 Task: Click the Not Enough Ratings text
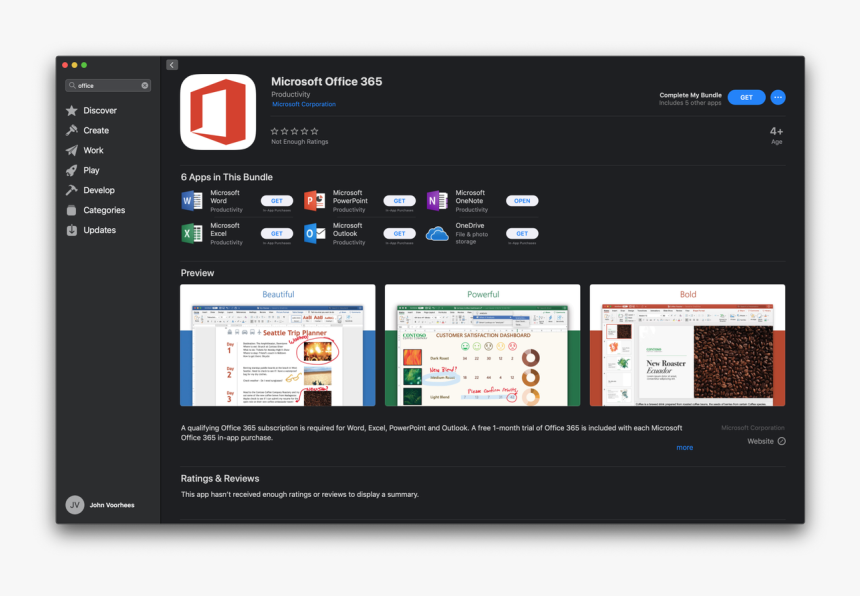tap(299, 142)
